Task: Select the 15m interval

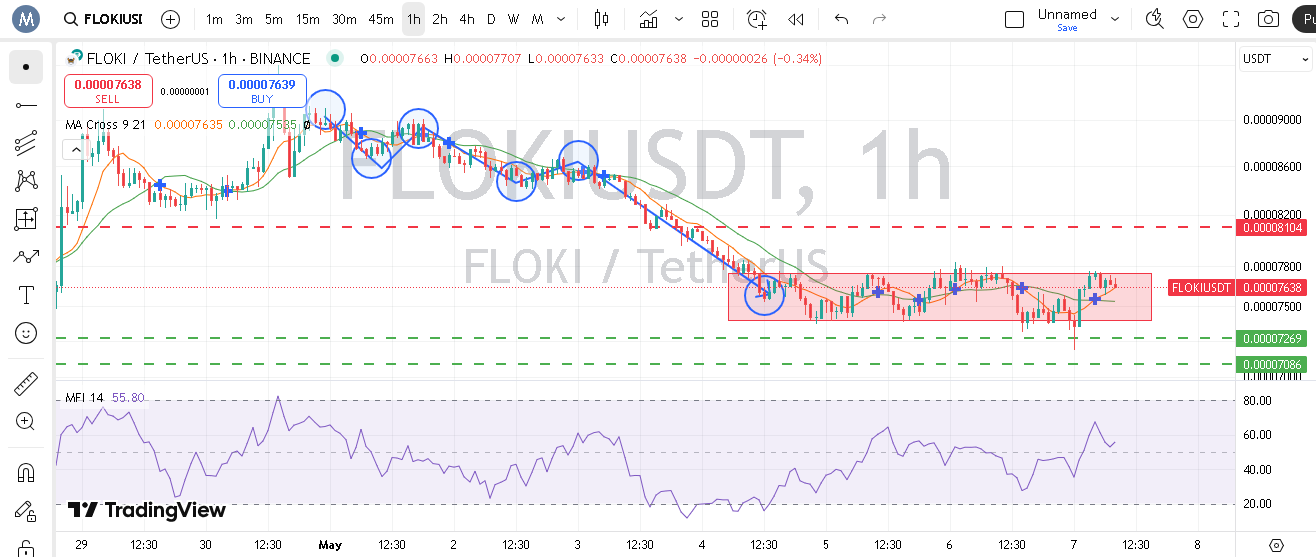Action: pos(308,19)
